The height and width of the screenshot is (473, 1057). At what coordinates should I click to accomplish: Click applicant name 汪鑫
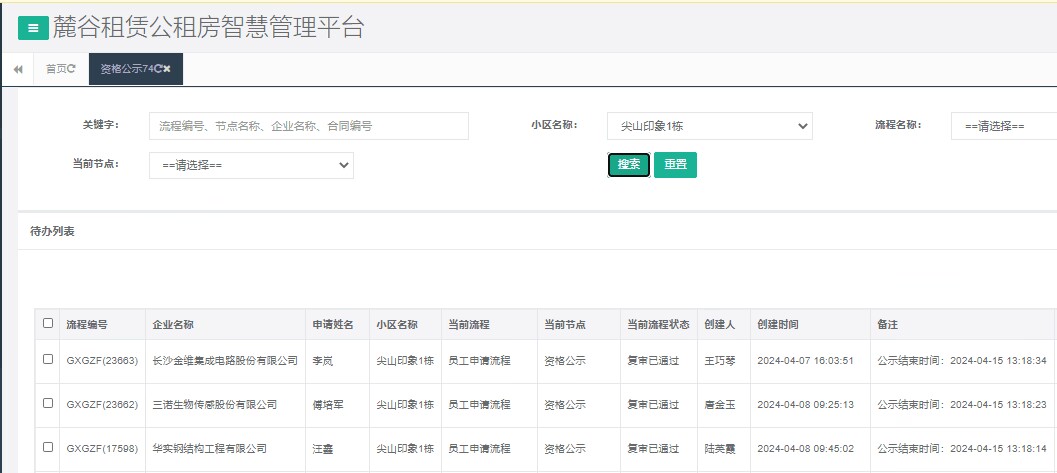323,449
